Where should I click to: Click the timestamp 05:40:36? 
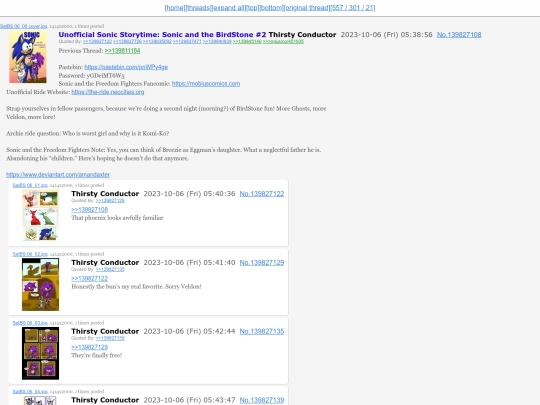coord(219,194)
